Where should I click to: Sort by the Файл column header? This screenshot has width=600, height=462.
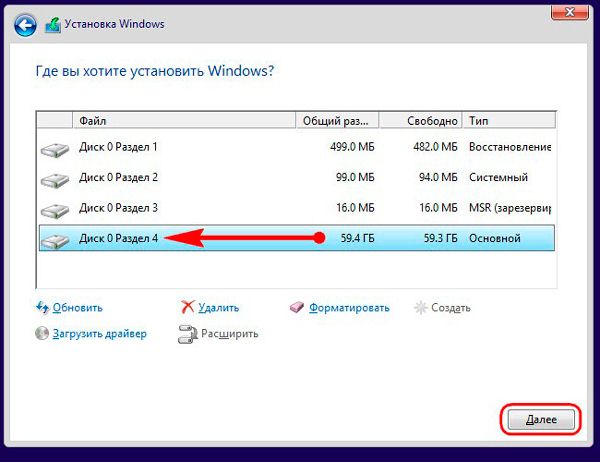coord(184,121)
